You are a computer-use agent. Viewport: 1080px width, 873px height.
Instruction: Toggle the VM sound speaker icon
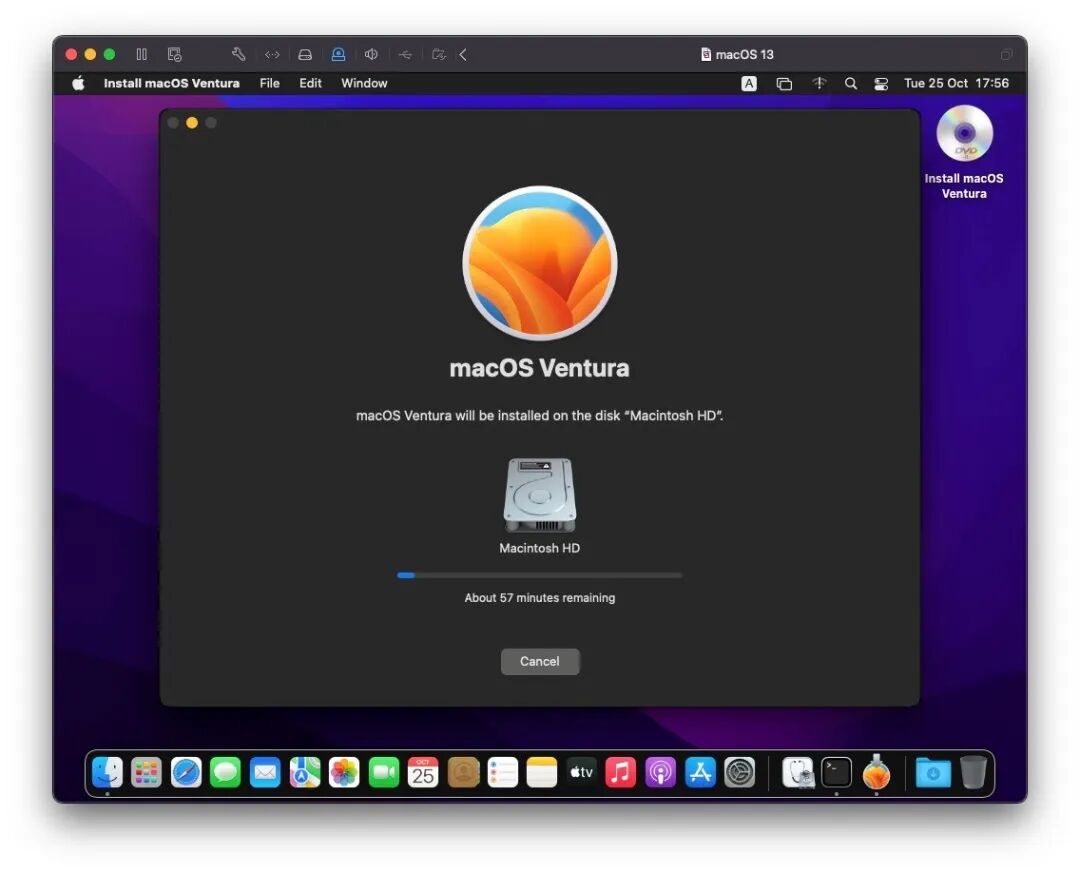coord(371,54)
